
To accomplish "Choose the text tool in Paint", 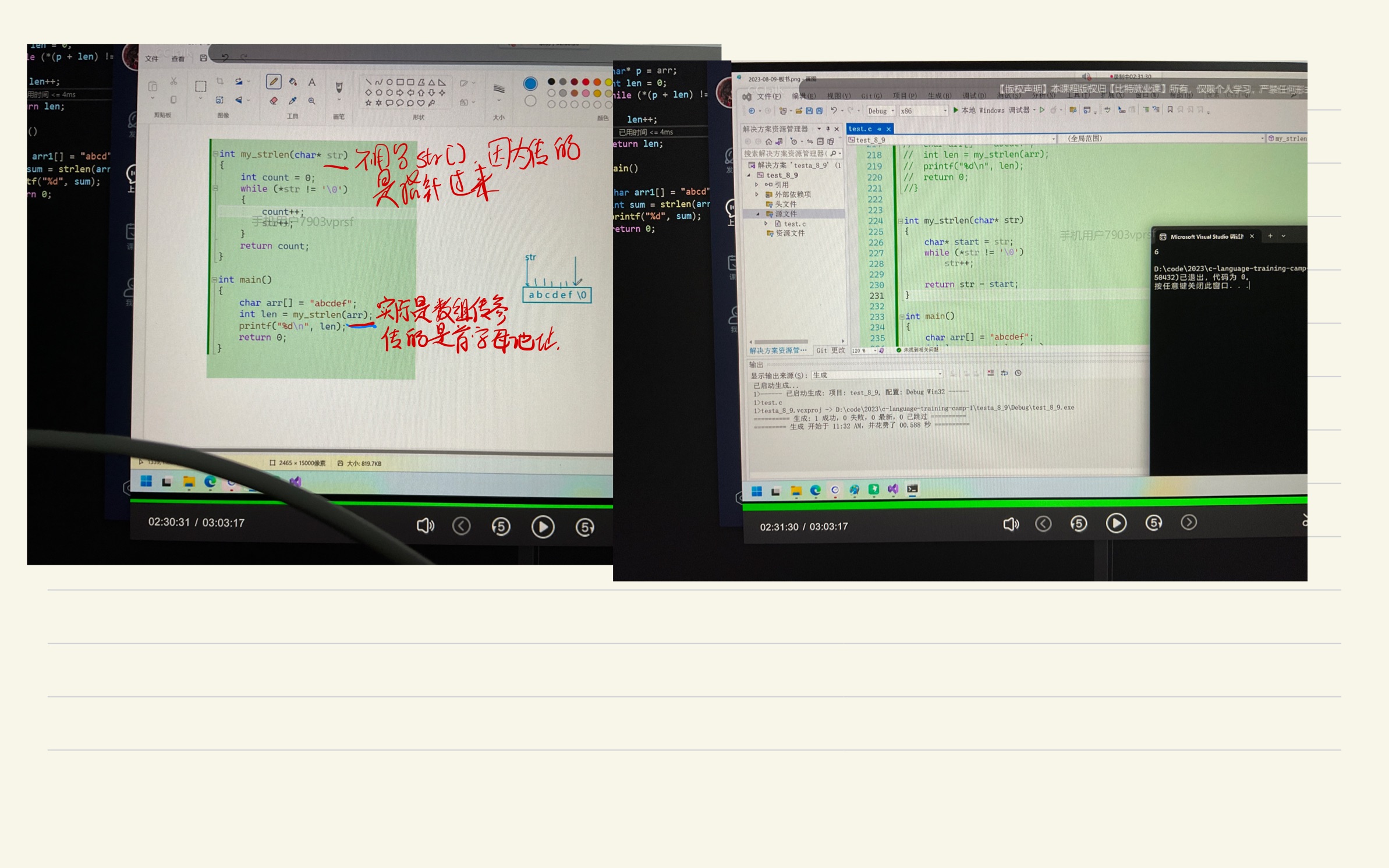I will point(312,82).
